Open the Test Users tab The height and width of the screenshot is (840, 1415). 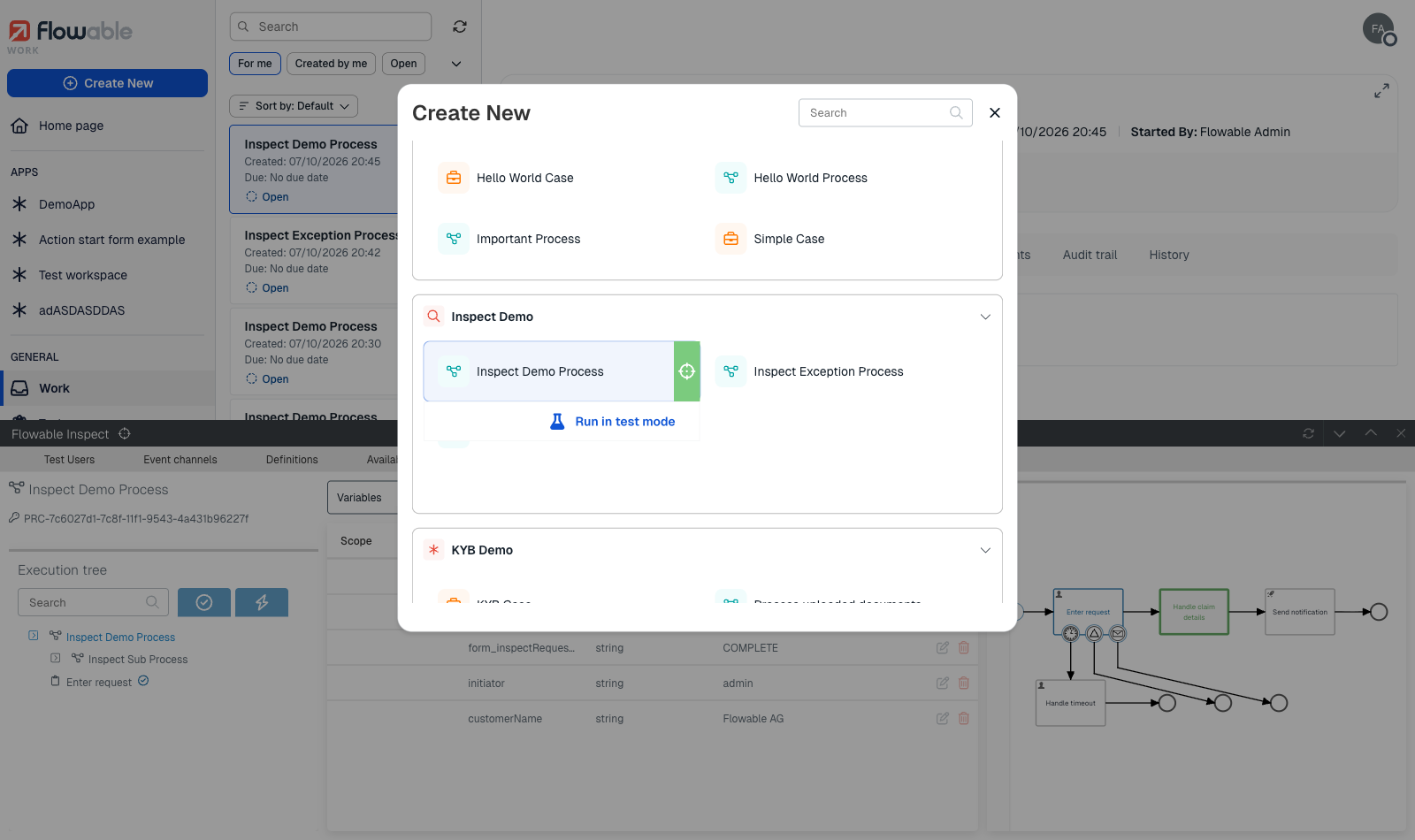tap(69, 460)
